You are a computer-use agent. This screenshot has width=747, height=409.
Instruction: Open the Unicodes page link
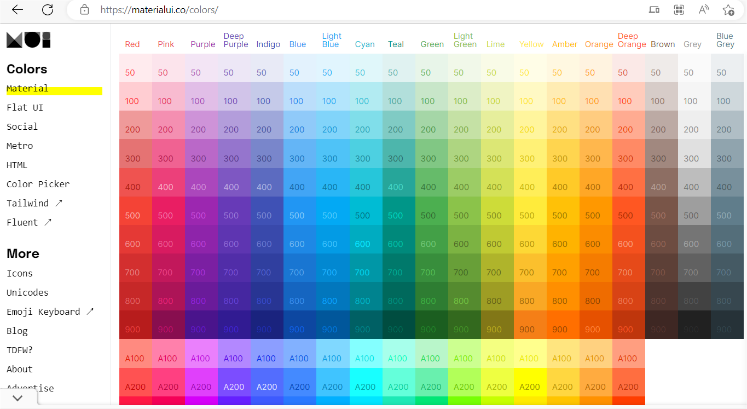[27, 292]
